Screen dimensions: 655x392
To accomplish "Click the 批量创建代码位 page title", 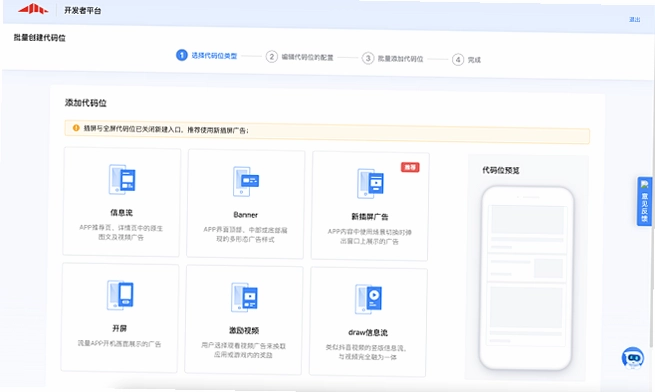I will (40, 38).
